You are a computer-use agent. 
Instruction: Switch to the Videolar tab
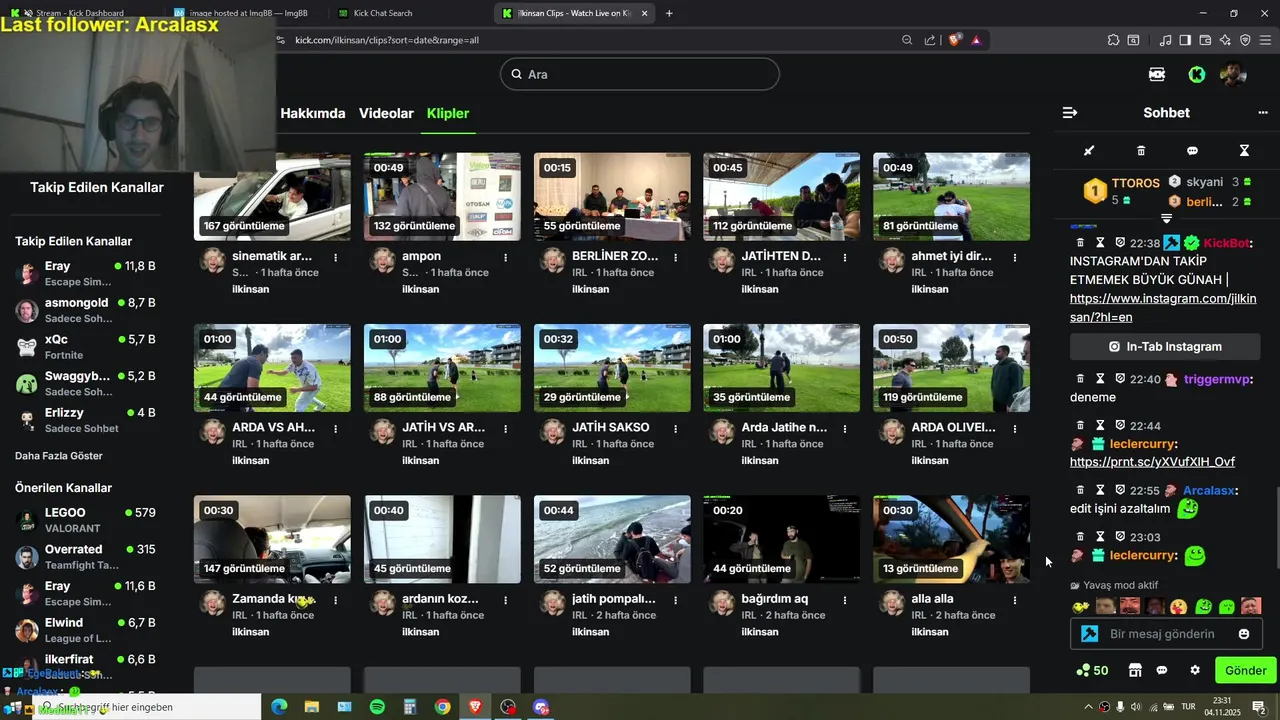tap(386, 113)
